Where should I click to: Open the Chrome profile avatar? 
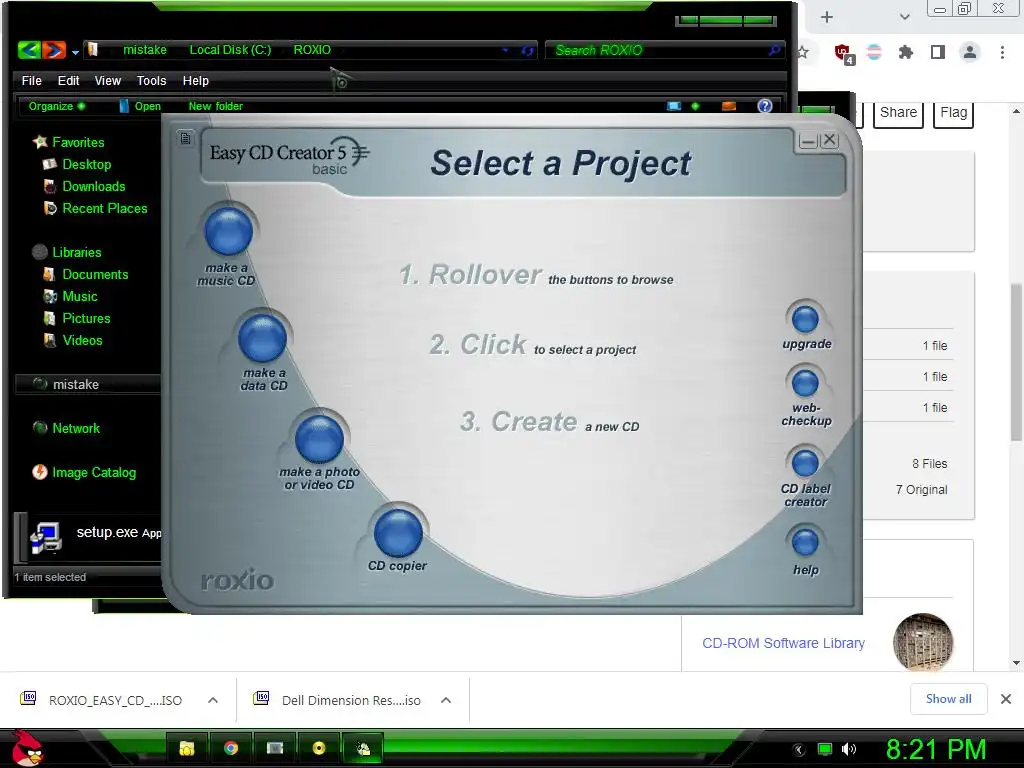970,52
